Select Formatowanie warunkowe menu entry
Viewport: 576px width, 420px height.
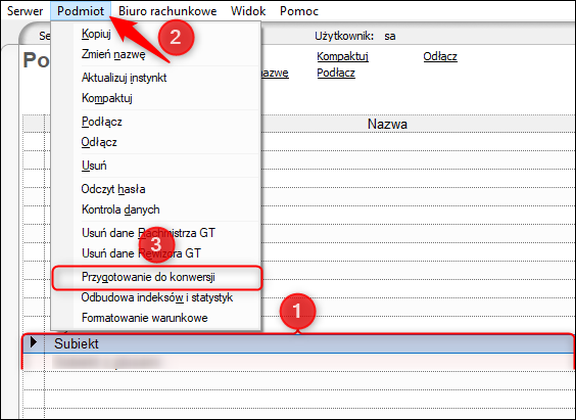click(156, 318)
